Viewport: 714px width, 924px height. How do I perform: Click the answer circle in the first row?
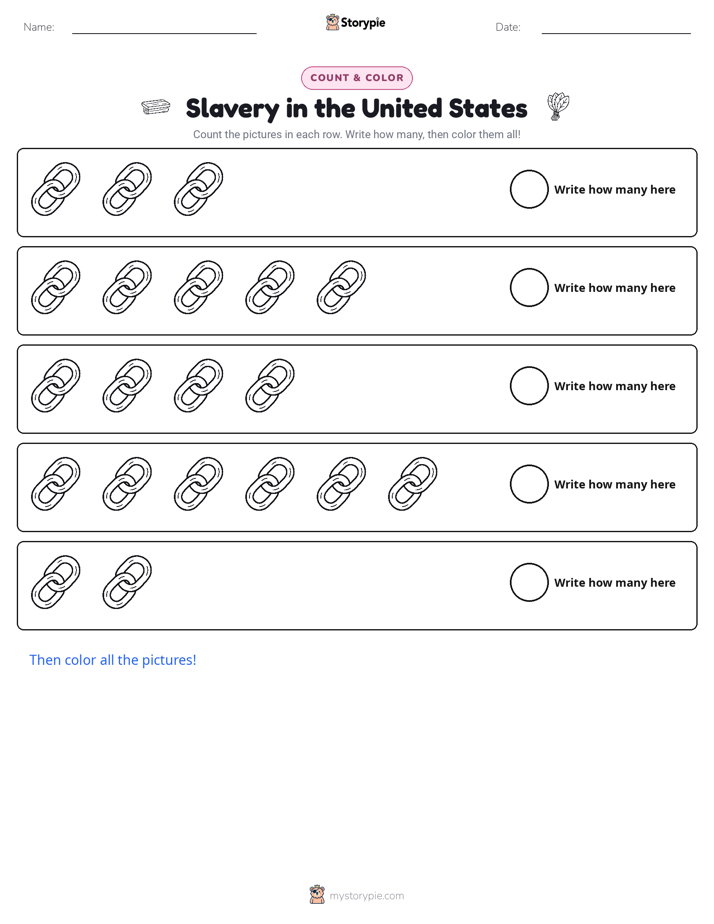(529, 189)
